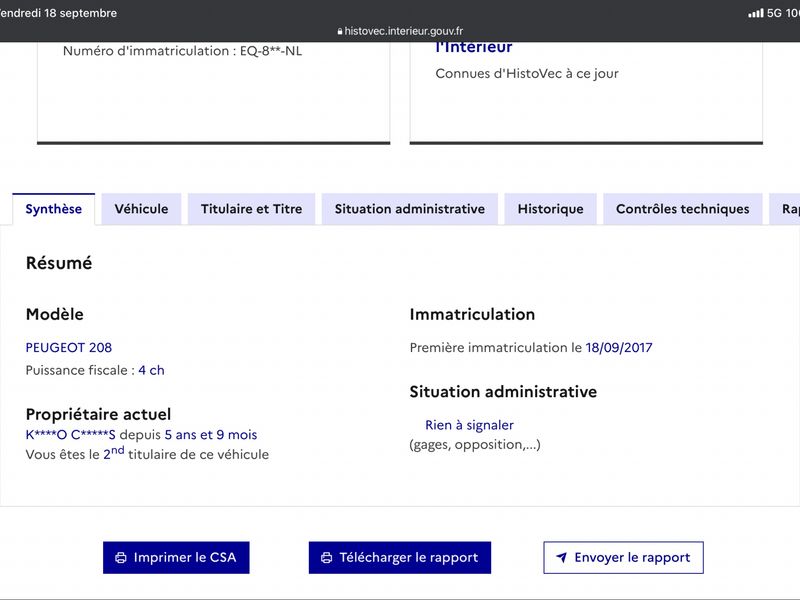Click the 18/09/2017 registration date

619,348
